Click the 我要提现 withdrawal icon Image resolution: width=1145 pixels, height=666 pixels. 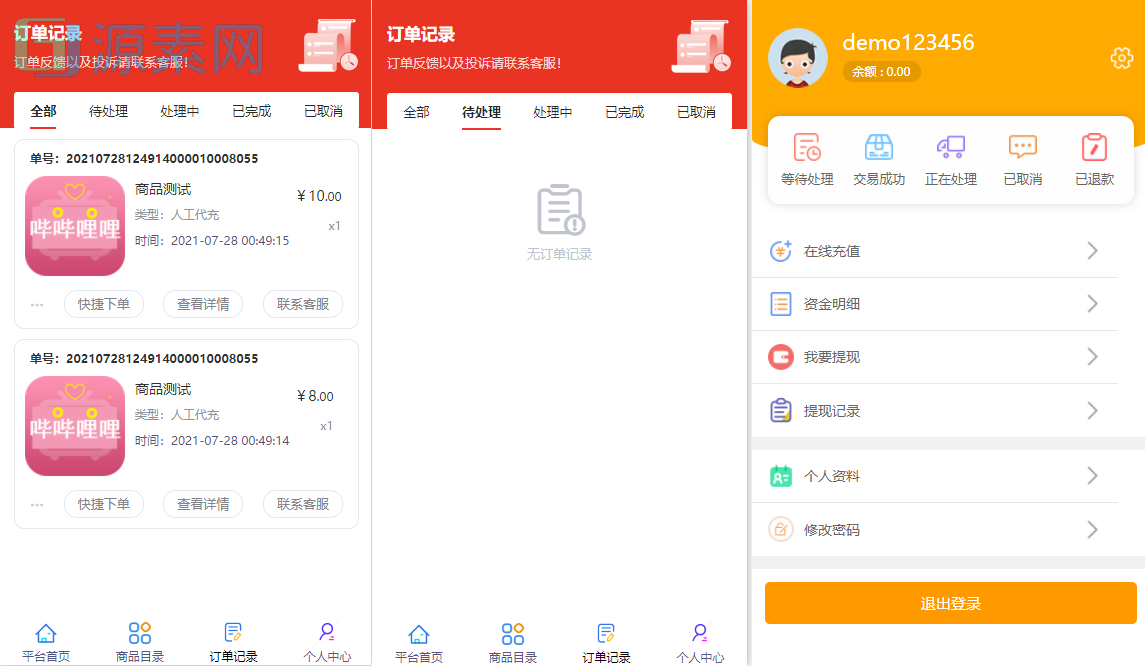pyautogui.click(x=780, y=357)
